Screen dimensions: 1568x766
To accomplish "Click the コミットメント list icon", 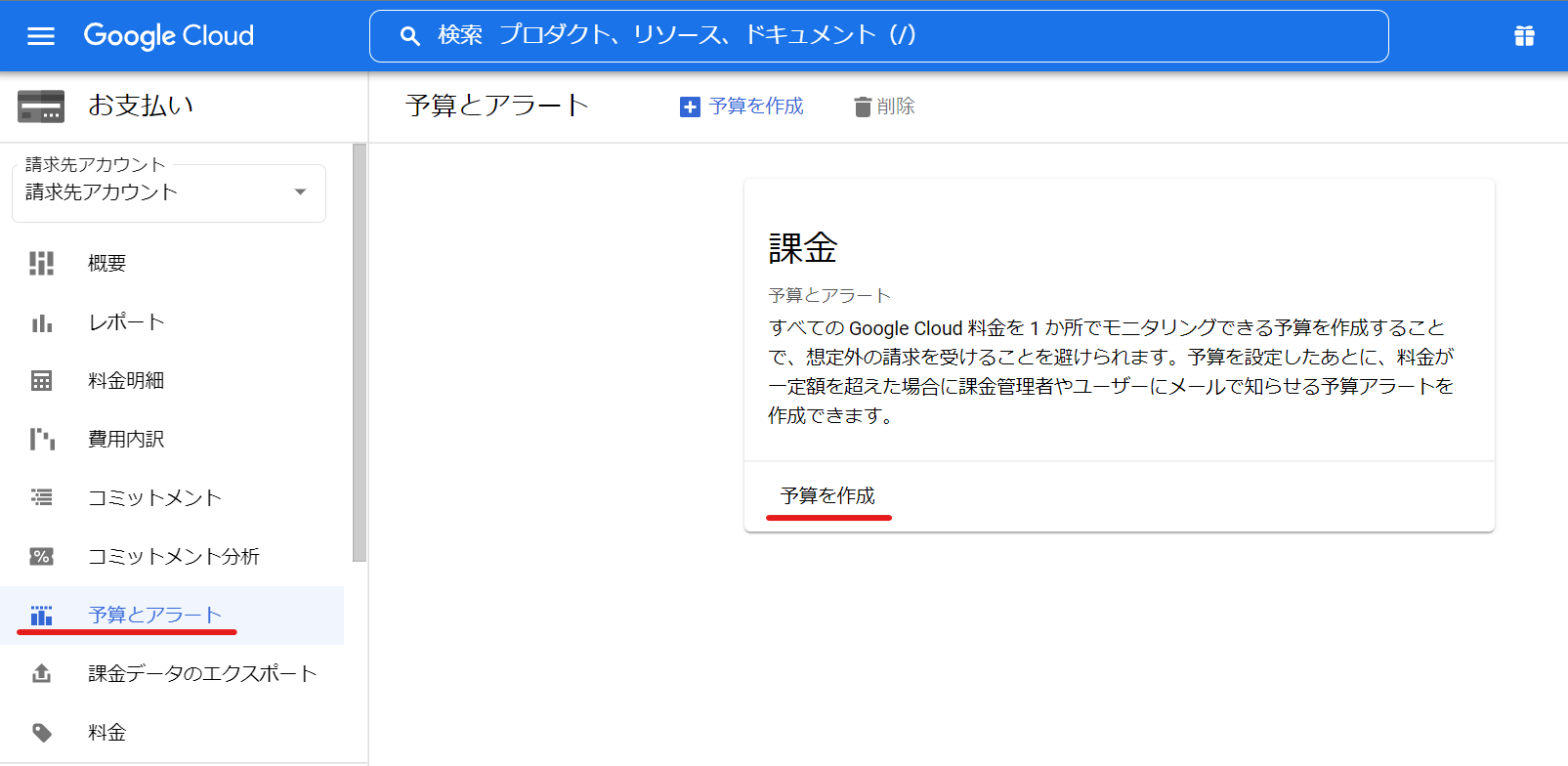I will tap(41, 497).
